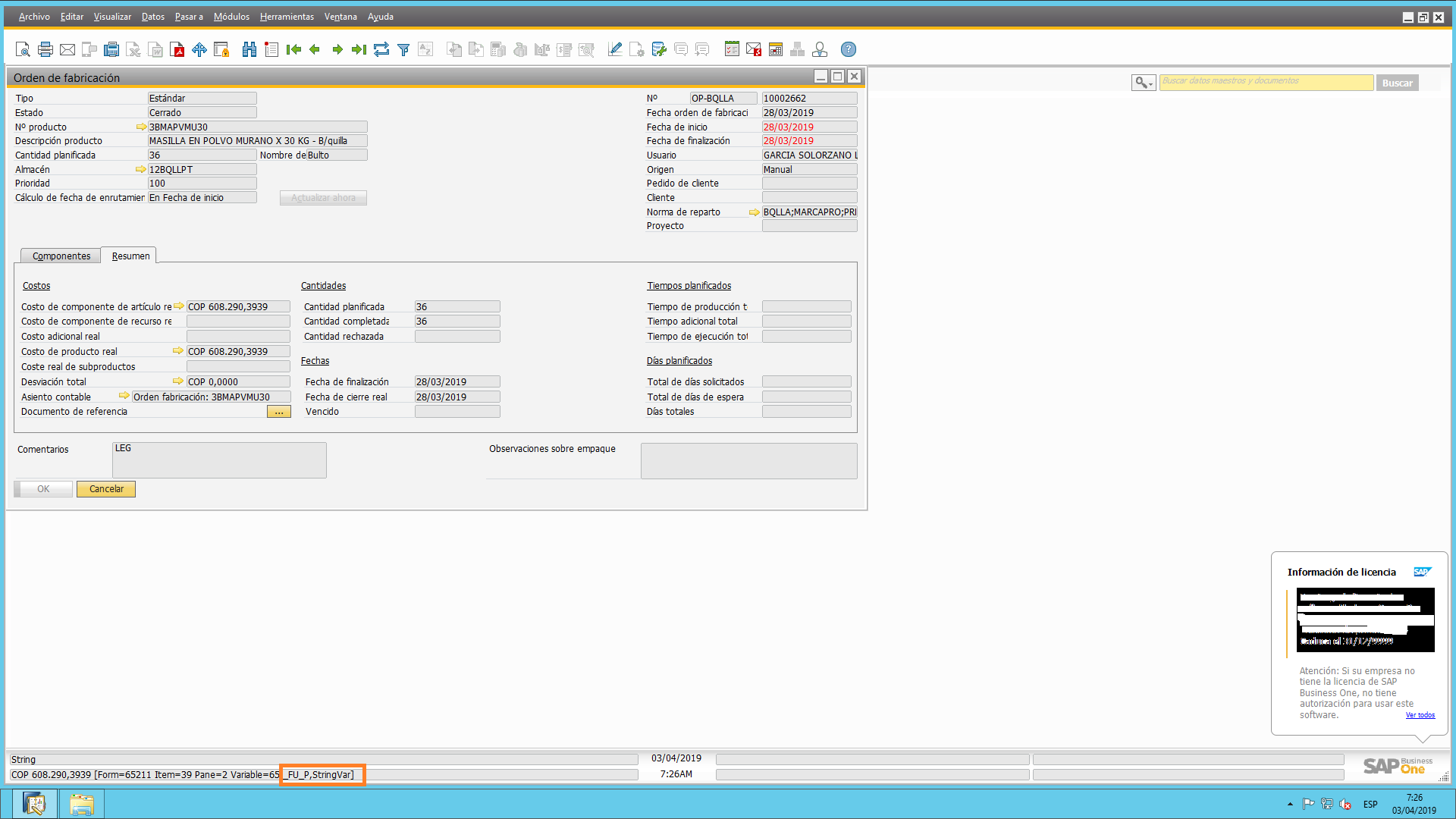This screenshot has width=1456, height=819.
Task: Open Nº producto link arrow
Action: 141,127
